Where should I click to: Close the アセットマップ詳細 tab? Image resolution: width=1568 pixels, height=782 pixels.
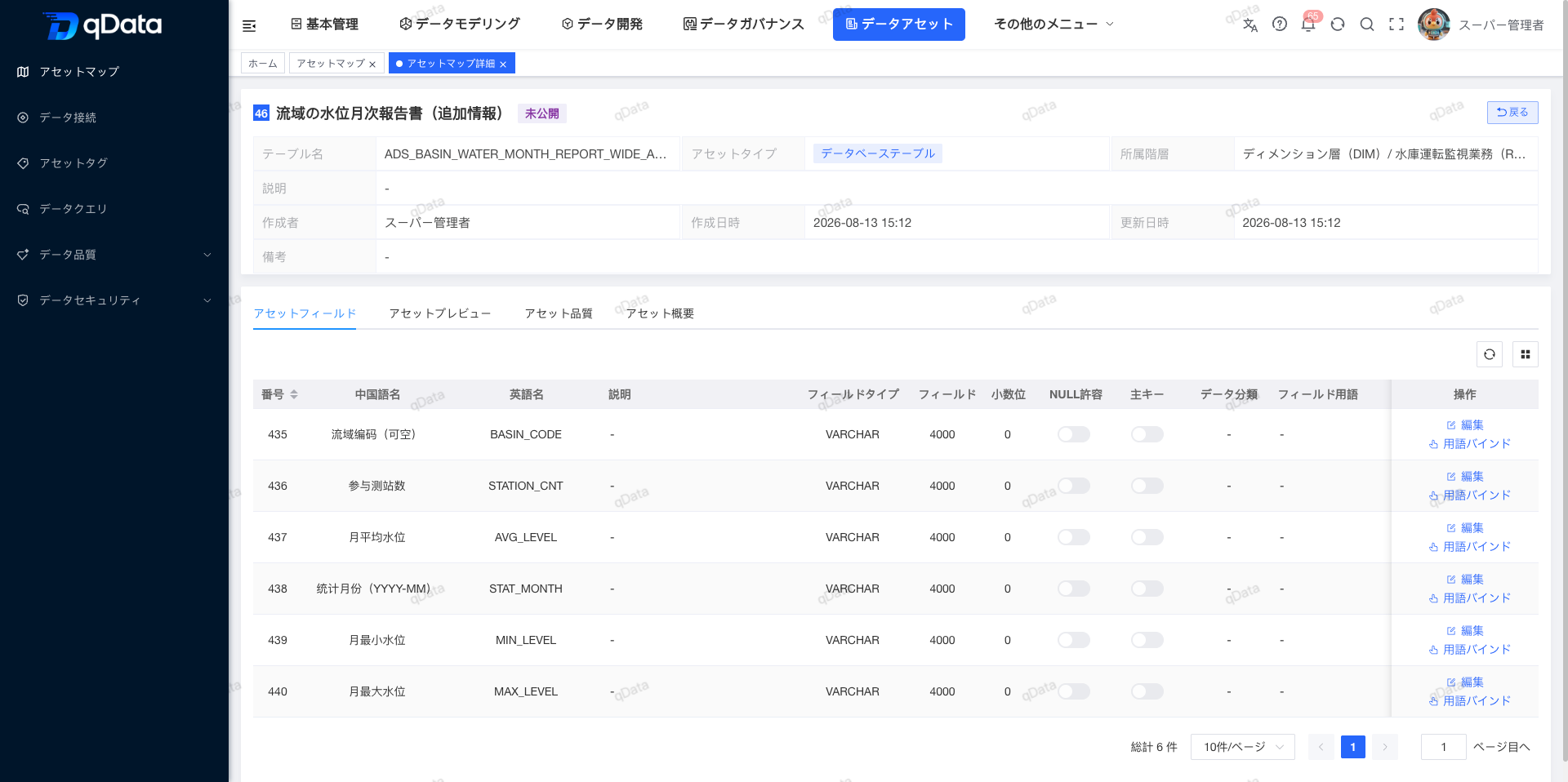(503, 64)
